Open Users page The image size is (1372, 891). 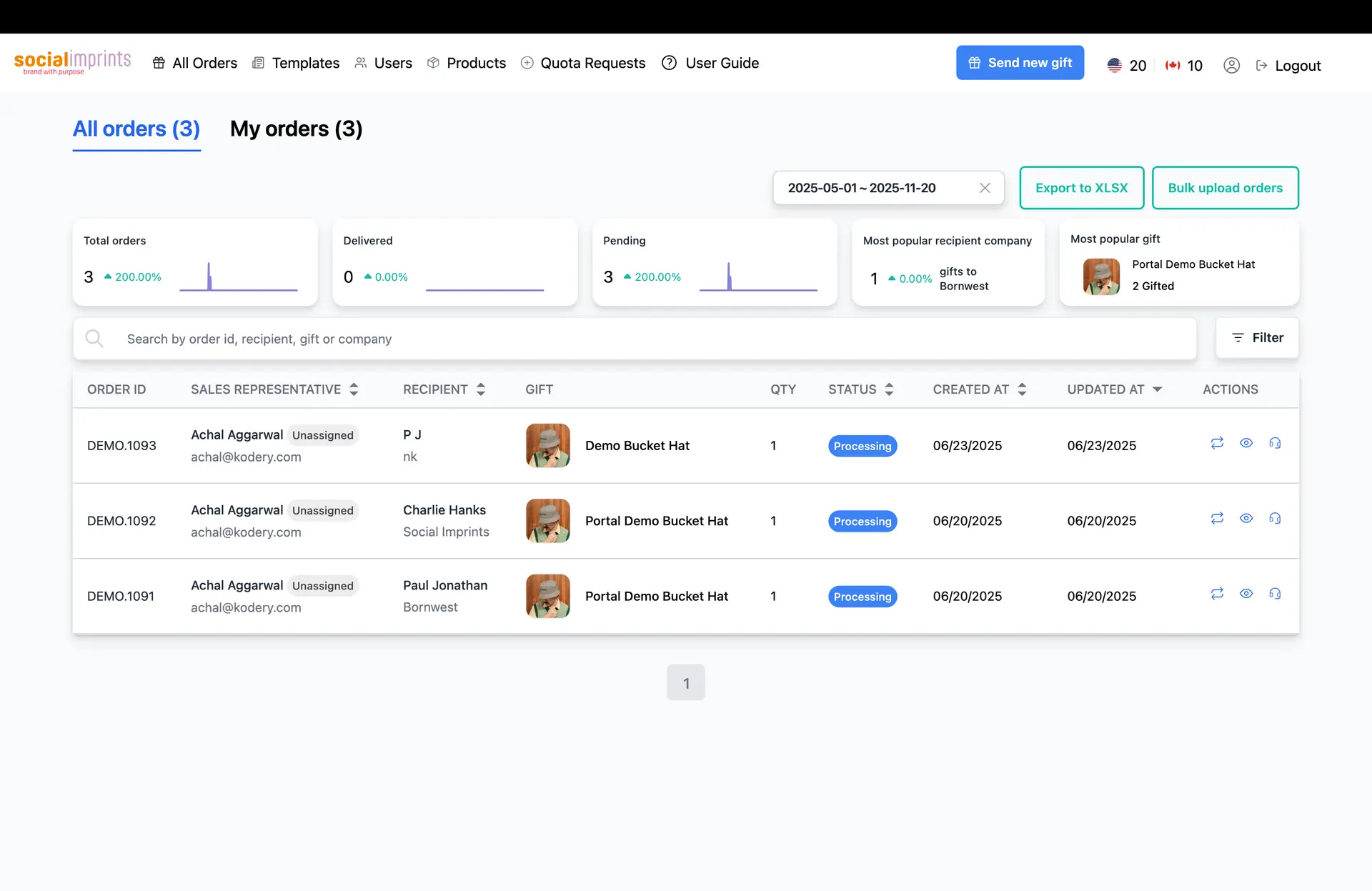pyautogui.click(x=383, y=63)
